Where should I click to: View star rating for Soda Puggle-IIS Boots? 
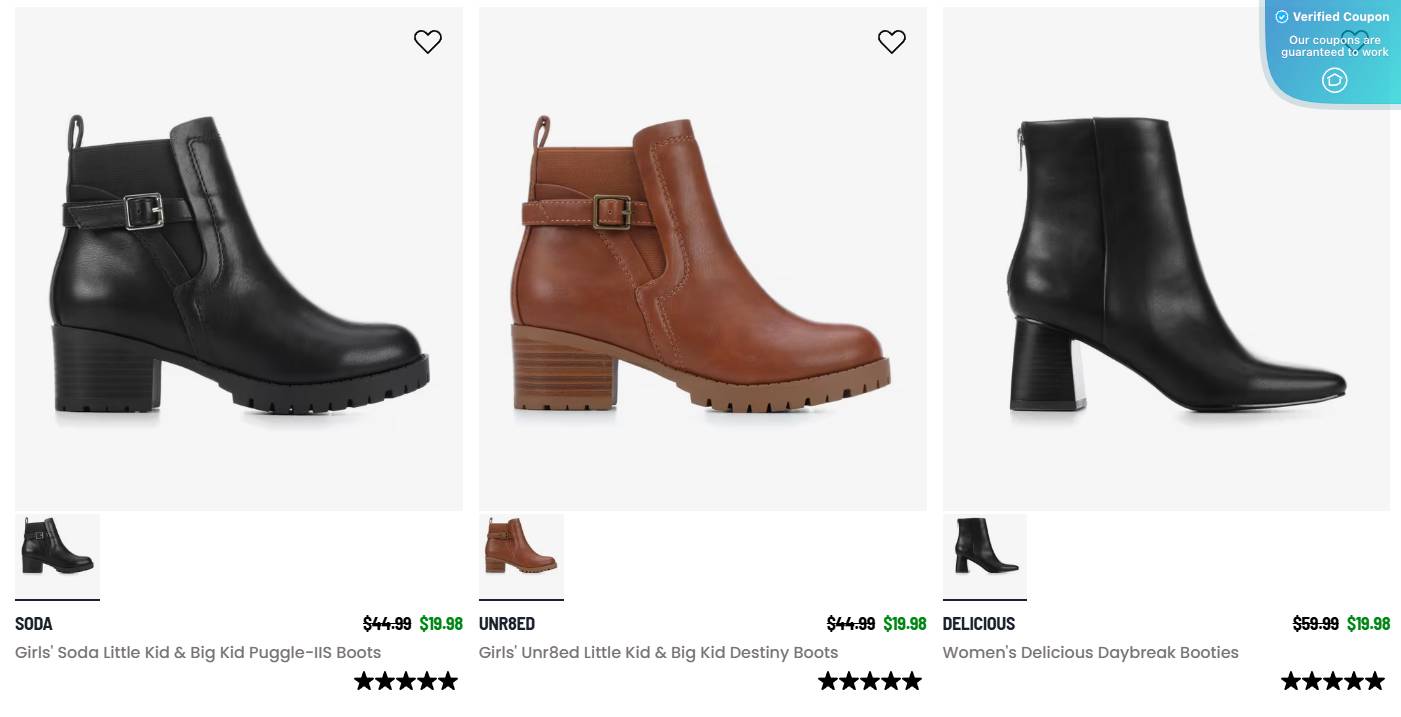click(406, 682)
